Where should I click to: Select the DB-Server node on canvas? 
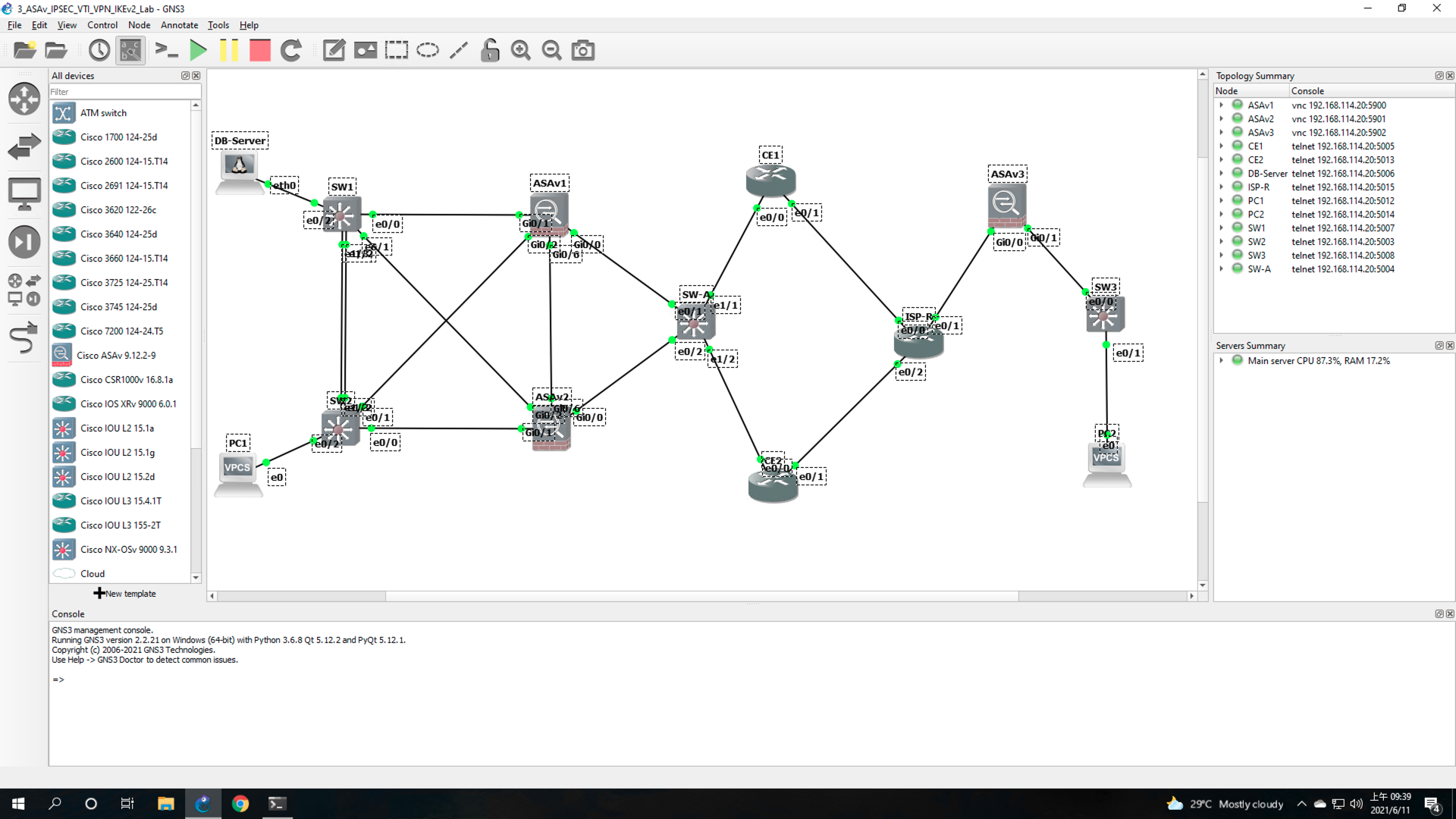[x=240, y=173]
